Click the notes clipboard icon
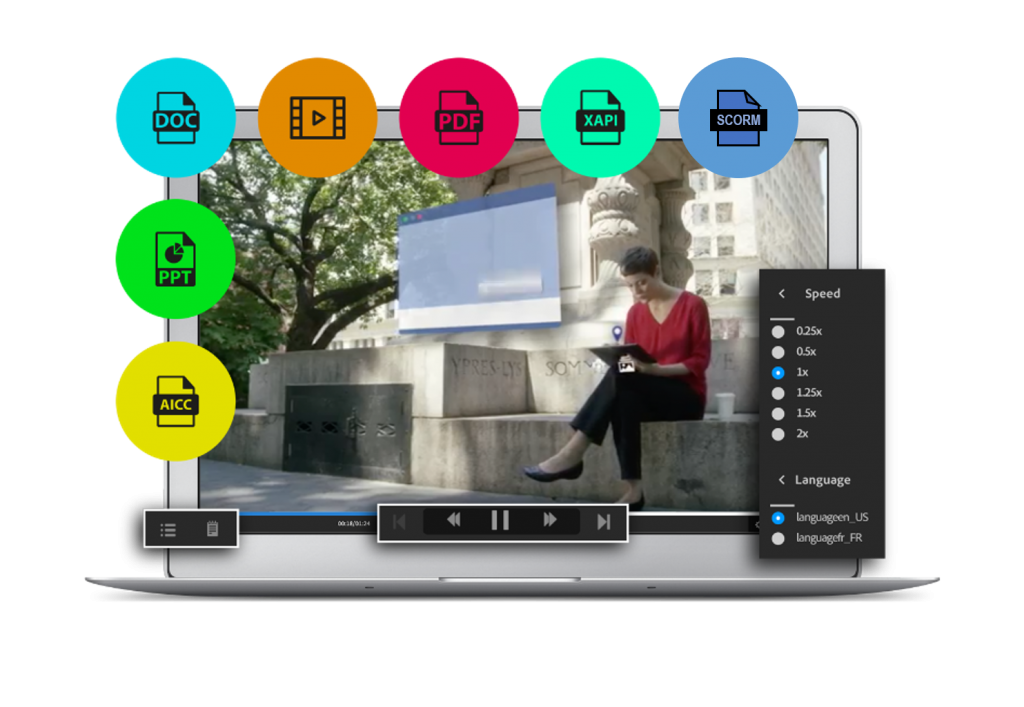Image resolution: width=1024 pixels, height=707 pixels. (x=214, y=528)
